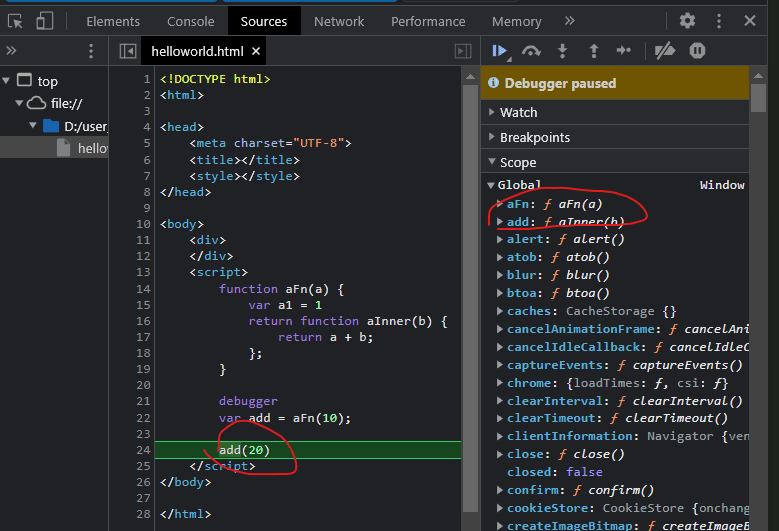Collapse the Scope section
Image resolution: width=779 pixels, height=531 pixels.
tap(518, 162)
